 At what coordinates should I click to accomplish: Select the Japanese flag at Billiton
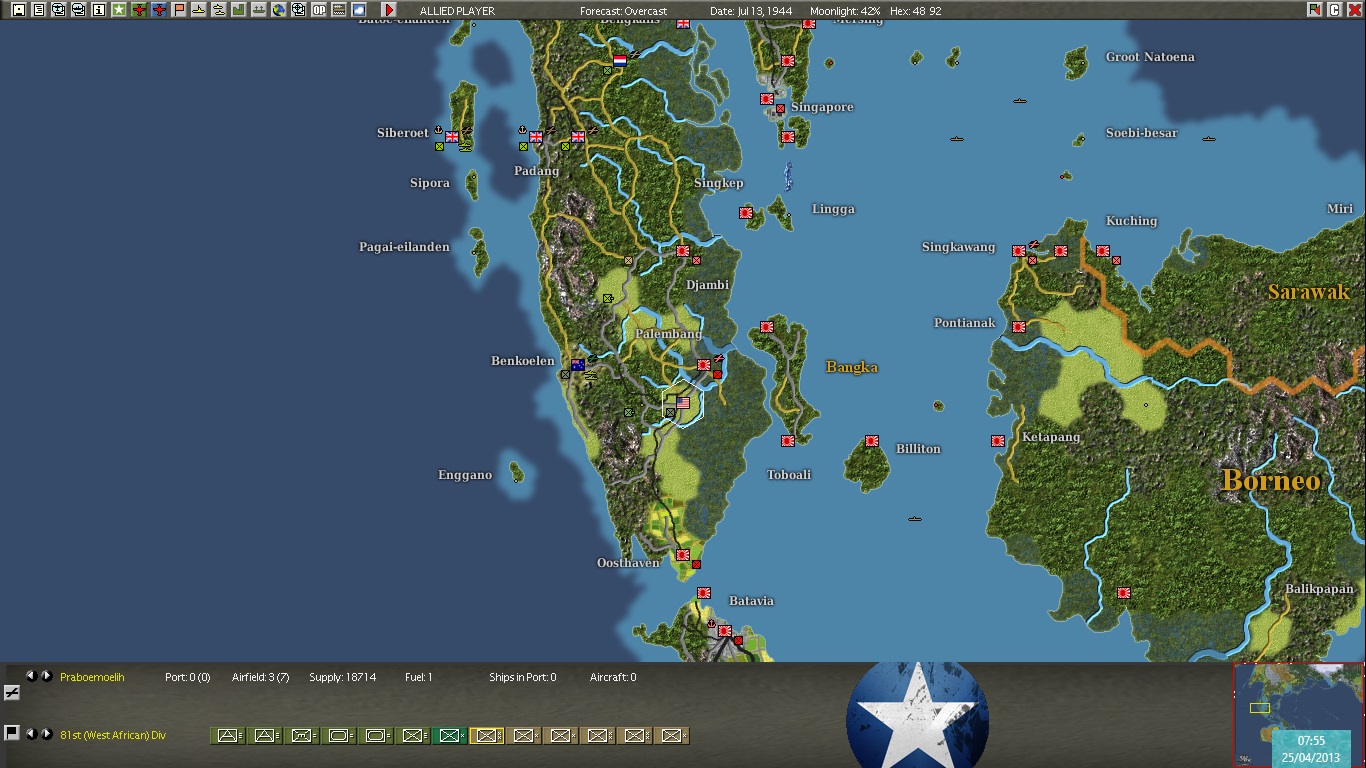pos(871,441)
